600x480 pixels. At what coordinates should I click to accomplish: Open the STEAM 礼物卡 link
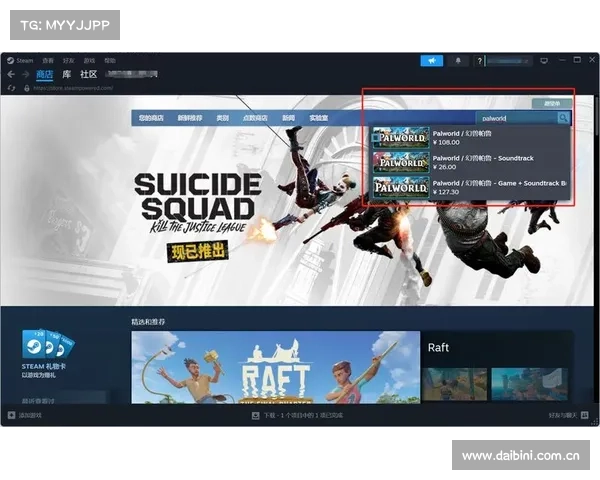pos(44,366)
